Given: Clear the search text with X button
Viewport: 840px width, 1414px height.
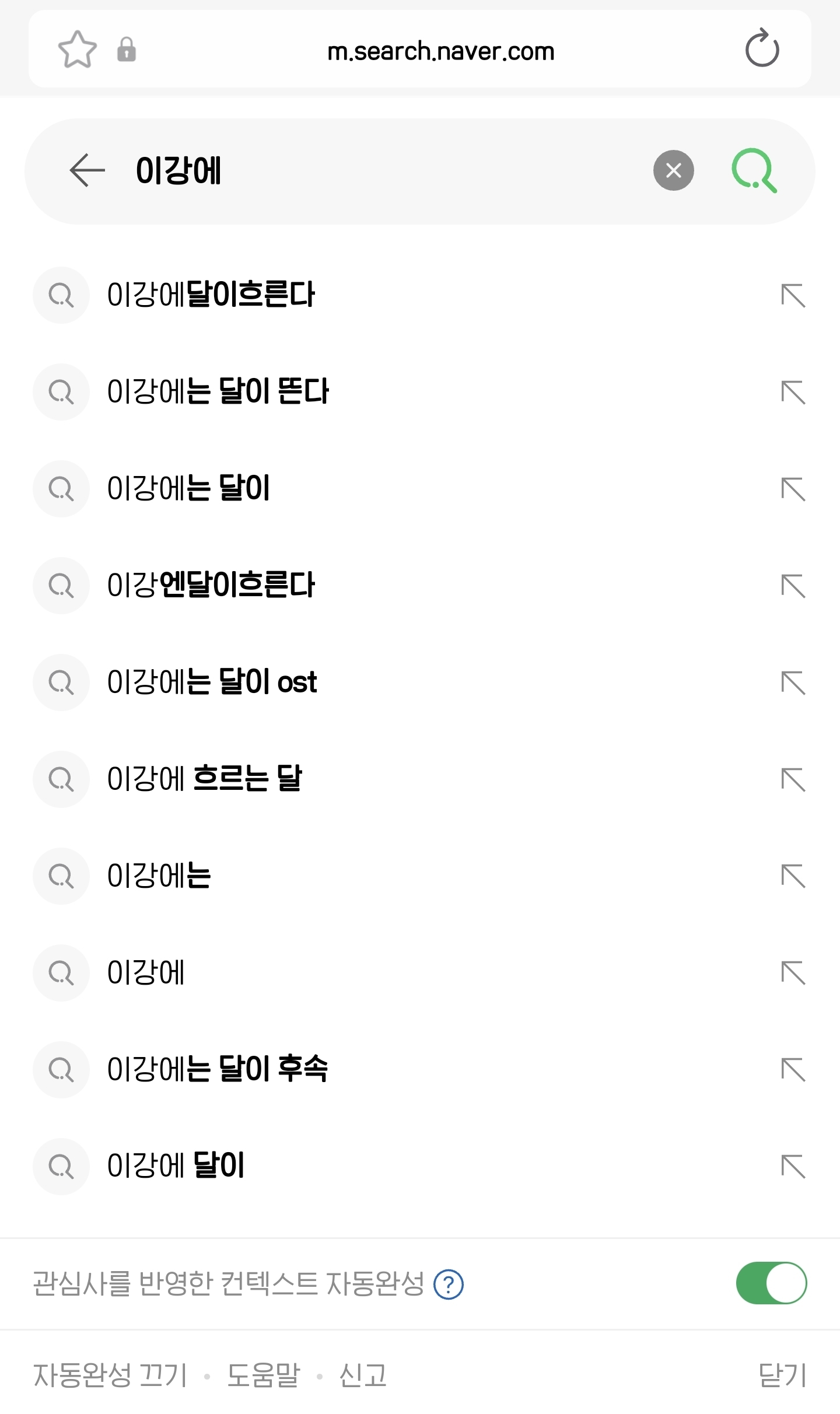Looking at the screenshot, I should (x=673, y=170).
